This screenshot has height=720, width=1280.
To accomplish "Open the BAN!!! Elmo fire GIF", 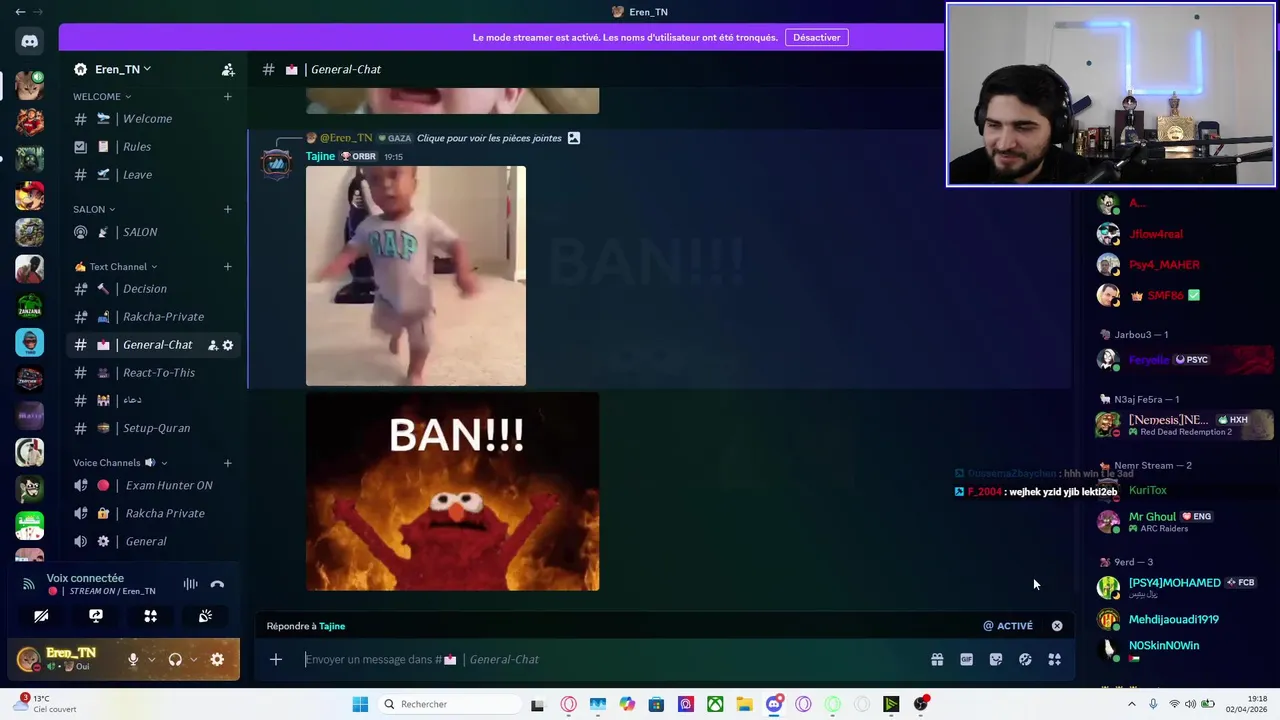I will pos(453,491).
